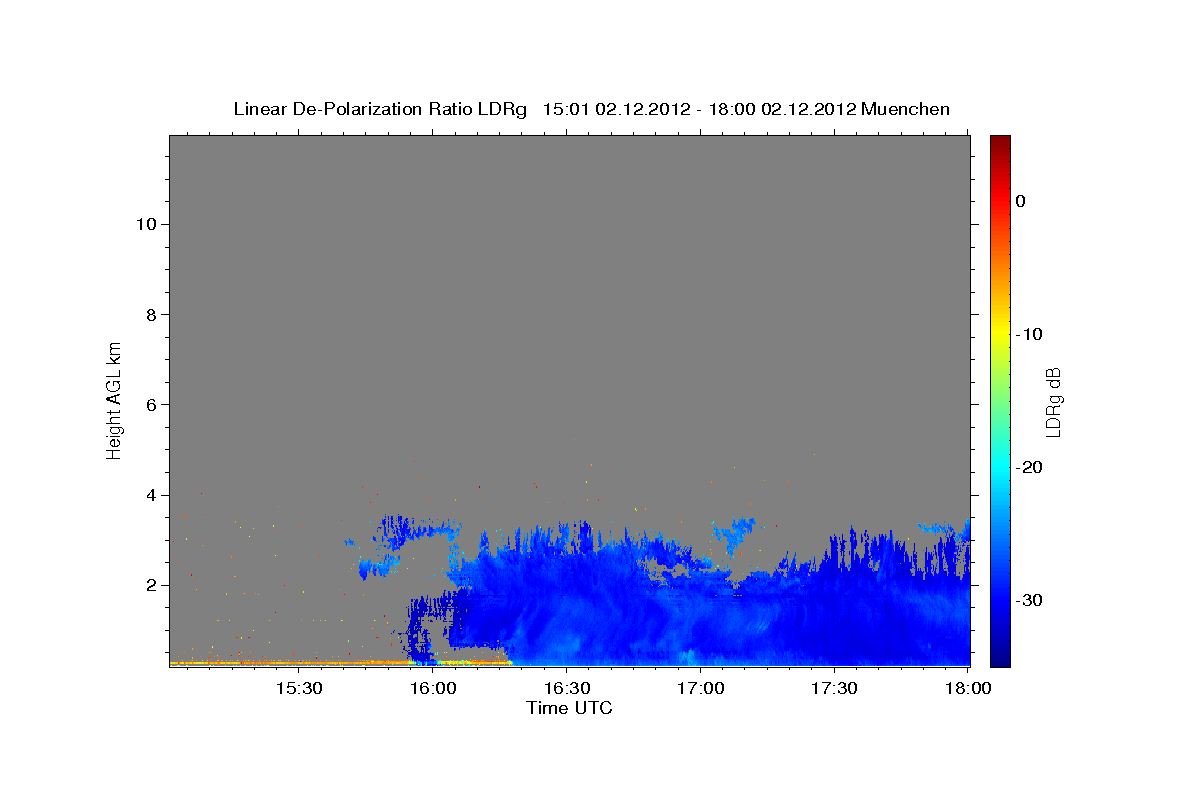Click the colorbar value label -10
Viewport: 1200px width, 800px height.
1029,334
